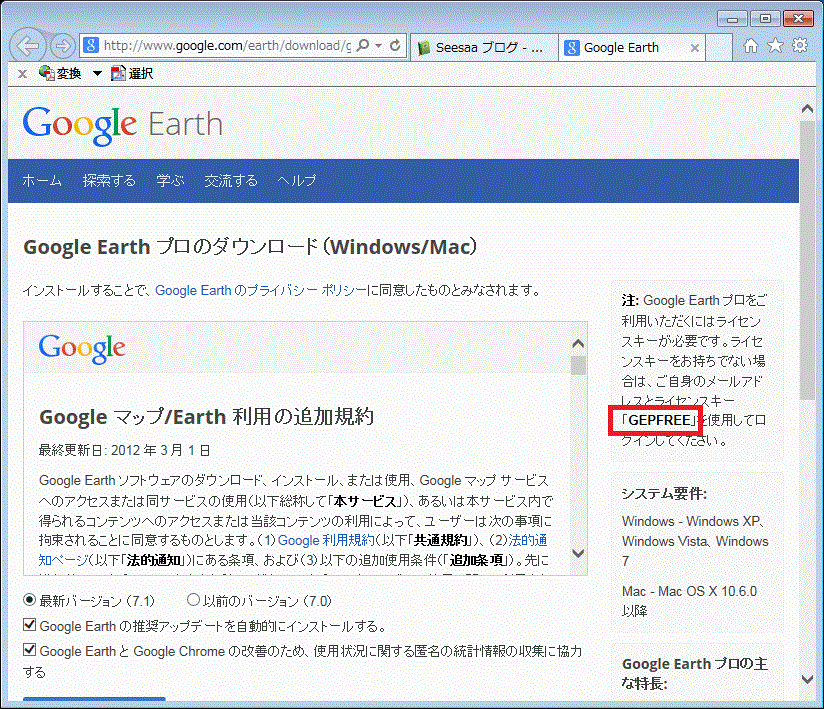Screen dimensions: 824x709
Task: Open the Google Earth のプライバシー ポリシー link
Action: (x=261, y=291)
